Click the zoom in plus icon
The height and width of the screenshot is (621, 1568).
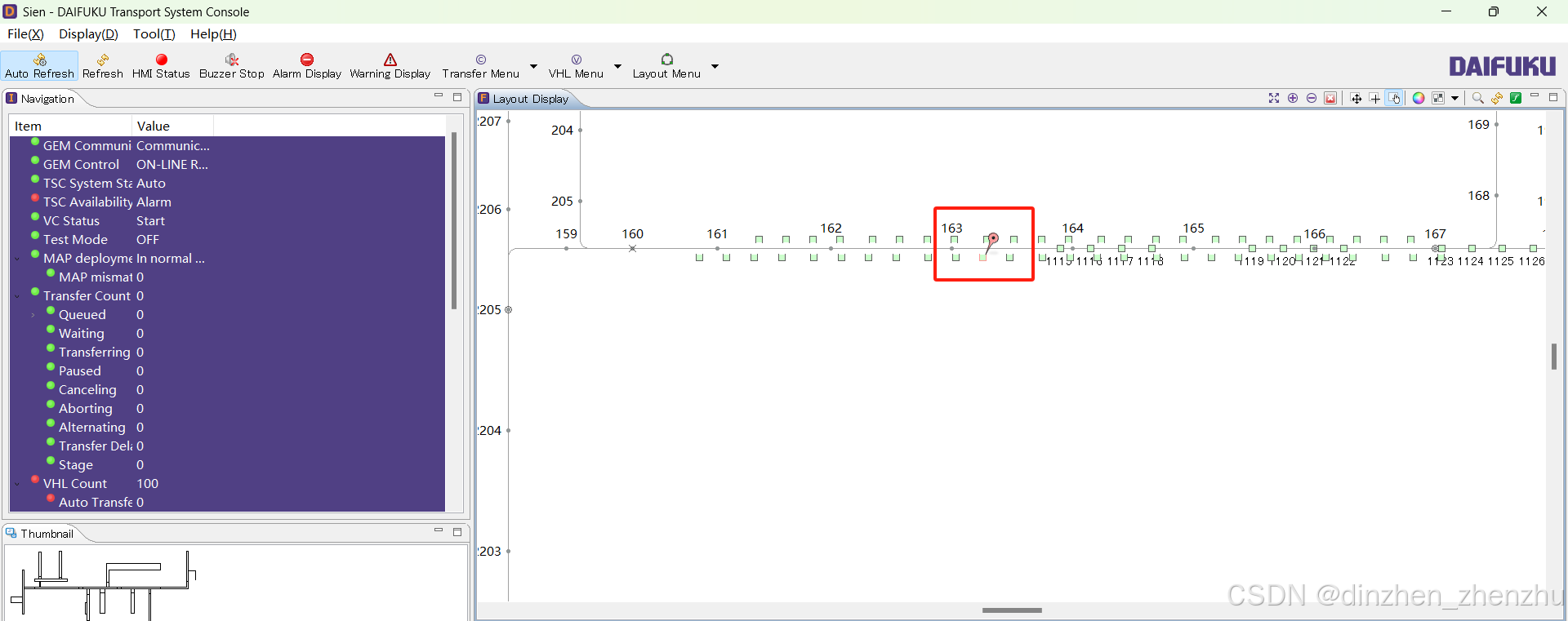(x=1293, y=98)
